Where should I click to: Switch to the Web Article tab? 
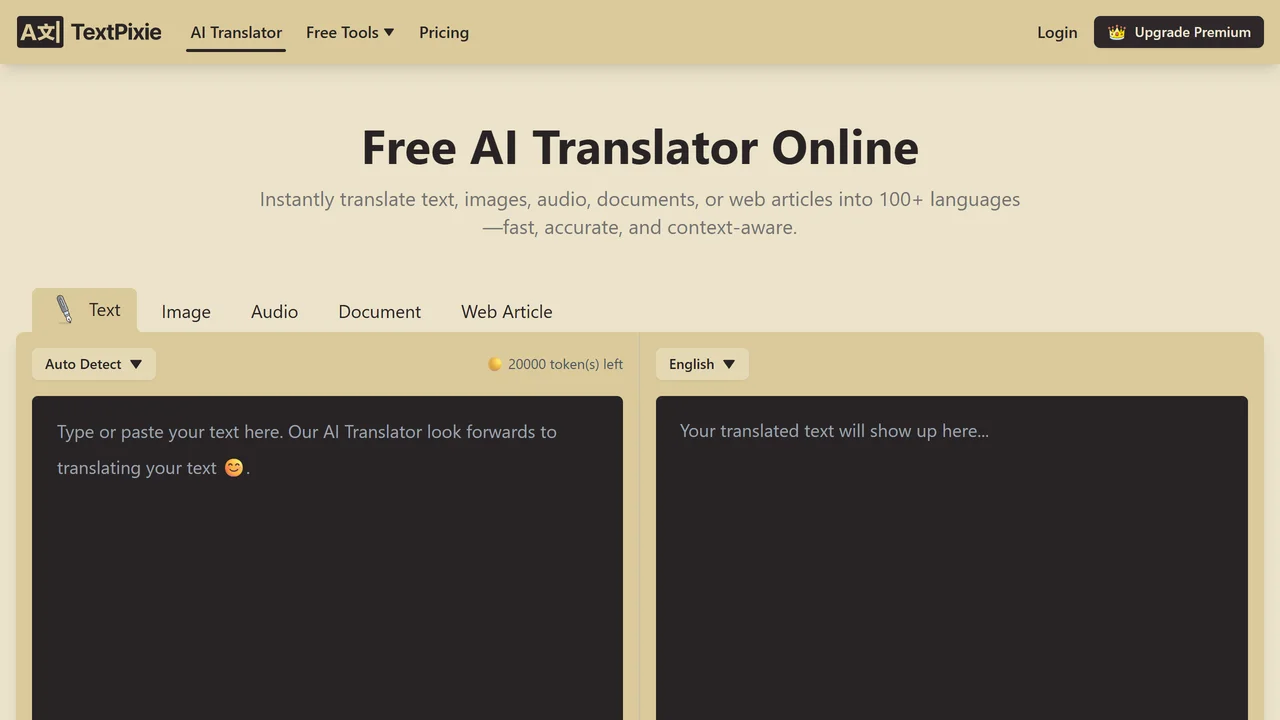click(506, 312)
